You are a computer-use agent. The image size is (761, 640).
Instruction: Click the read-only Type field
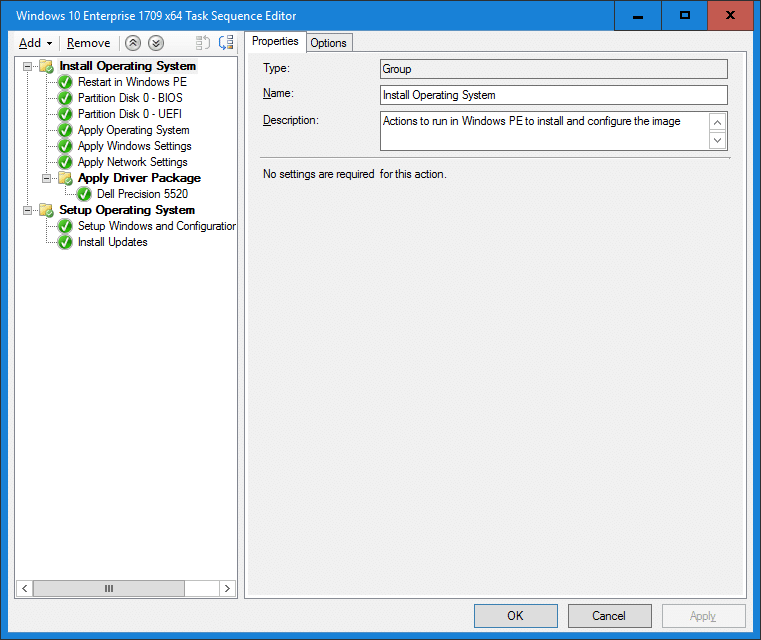pos(554,69)
